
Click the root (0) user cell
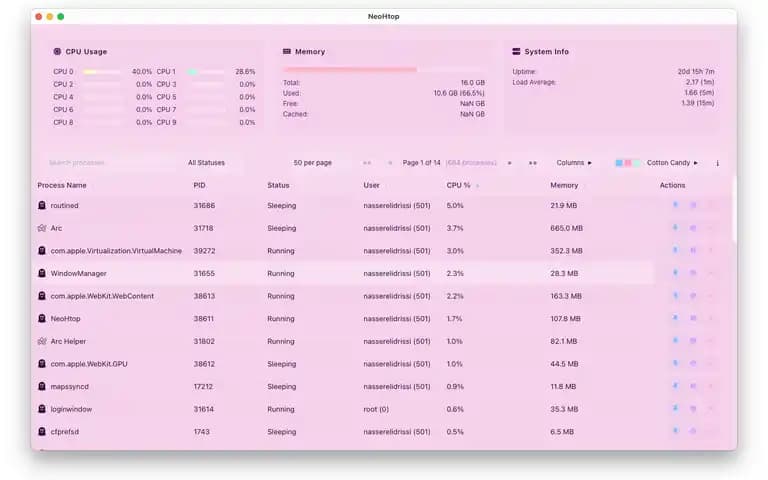(376, 408)
